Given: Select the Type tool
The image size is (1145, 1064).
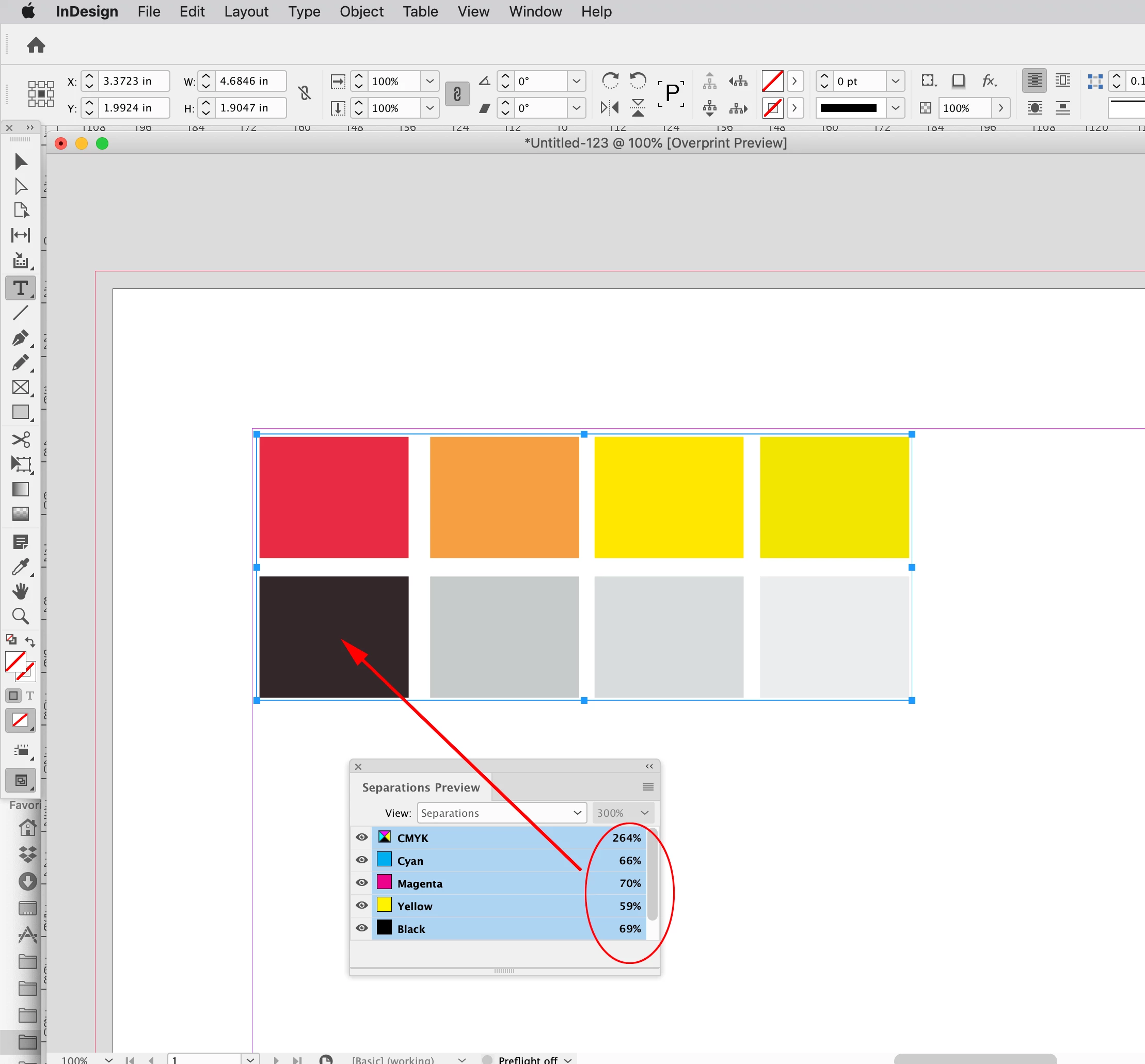Looking at the screenshot, I should tap(20, 288).
